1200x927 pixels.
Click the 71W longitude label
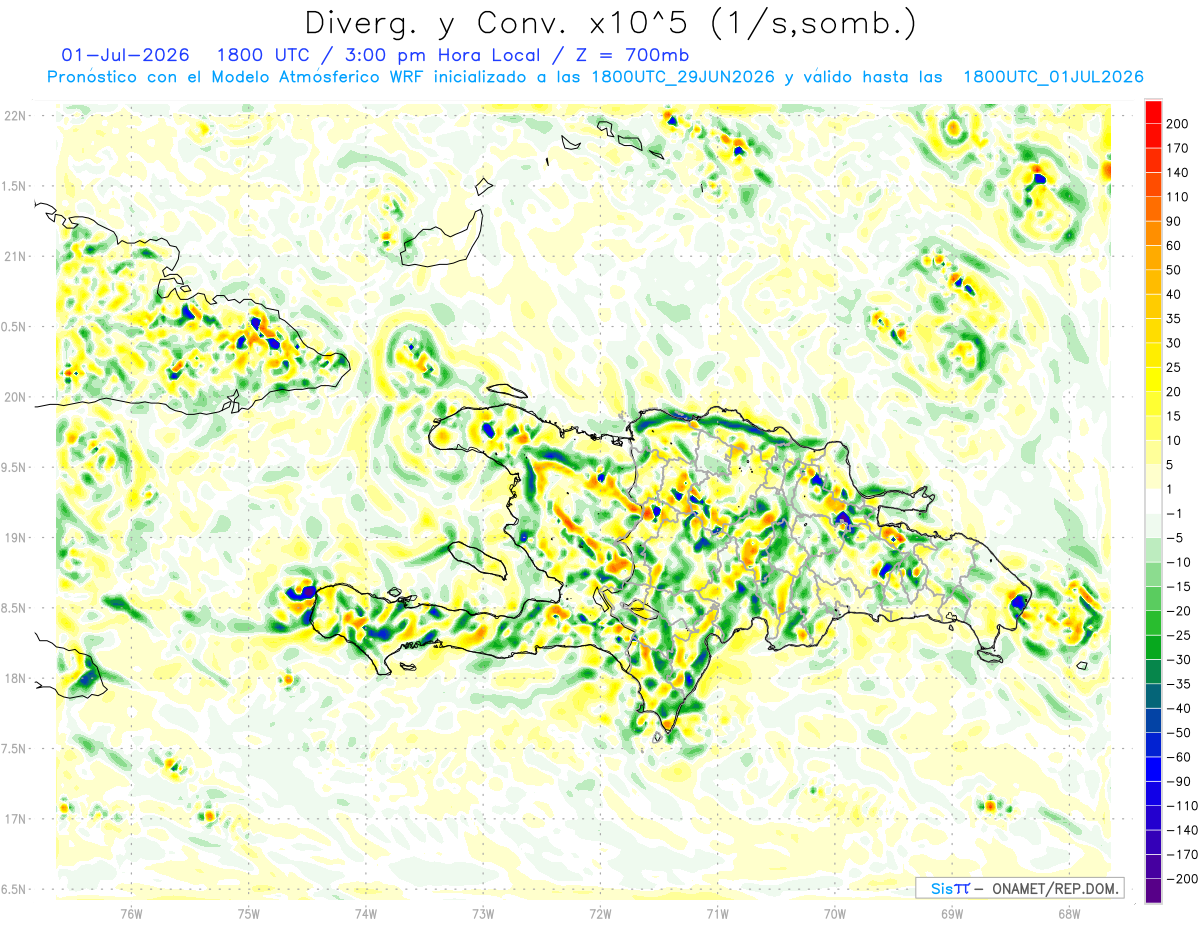click(x=717, y=913)
